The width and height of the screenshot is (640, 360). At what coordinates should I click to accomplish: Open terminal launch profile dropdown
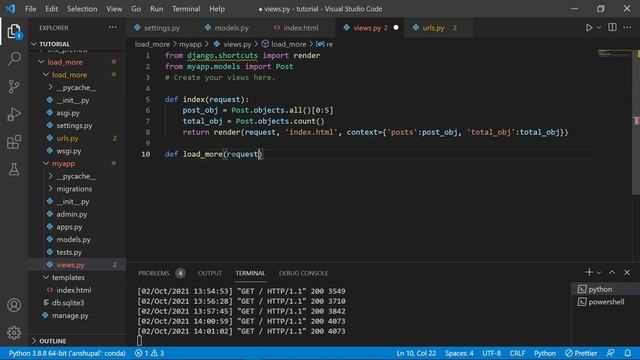(x=599, y=273)
